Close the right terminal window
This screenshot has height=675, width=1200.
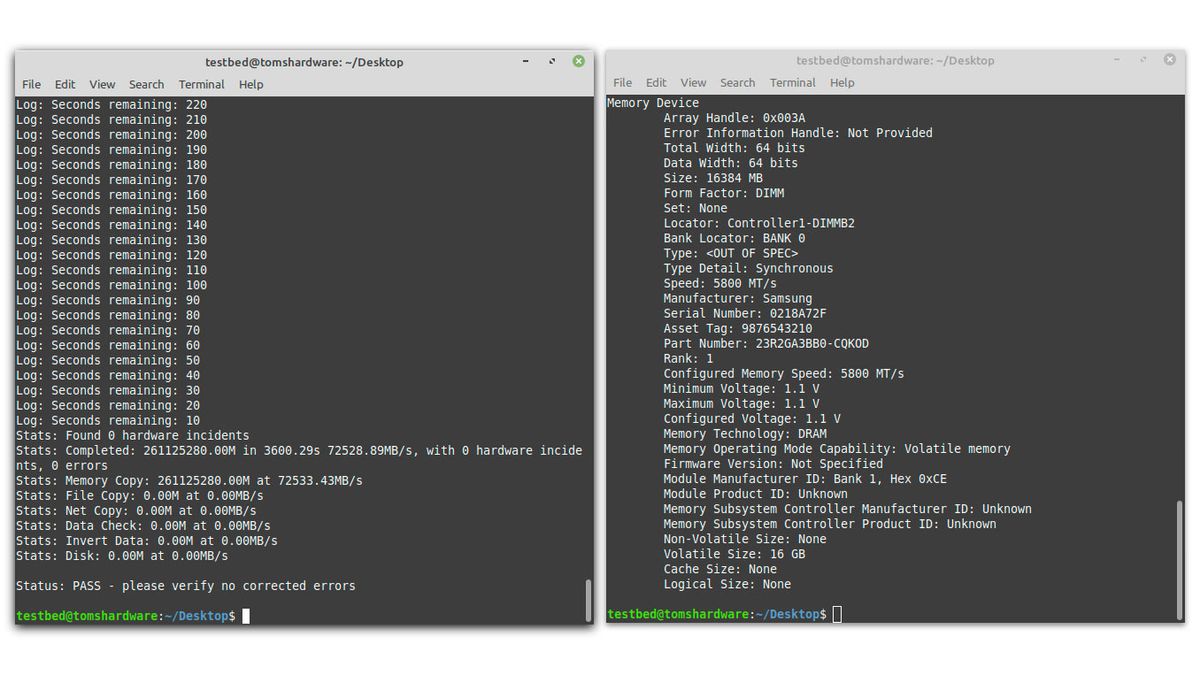pos(1169,60)
